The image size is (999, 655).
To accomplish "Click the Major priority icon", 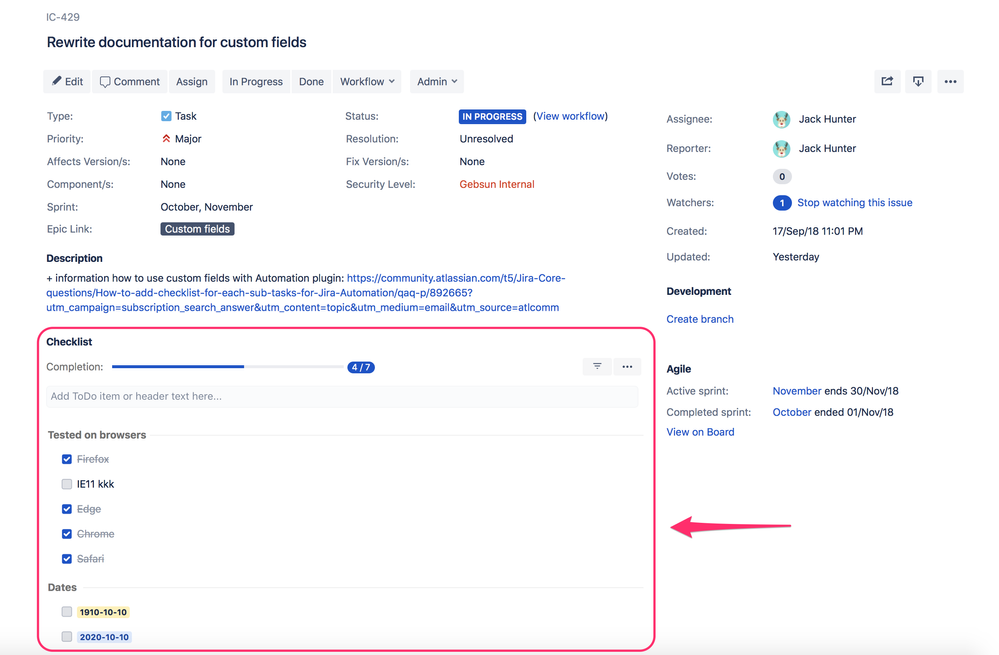I will coord(166,138).
